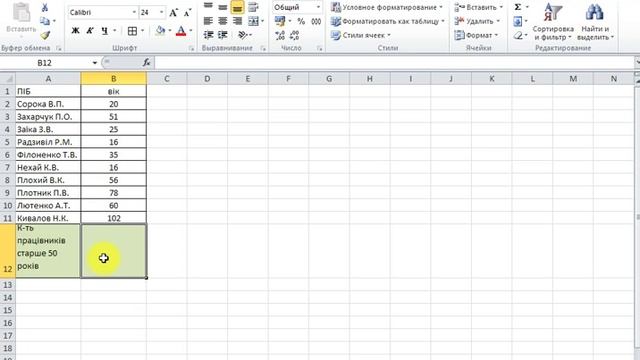Click the red font color button
The width and height of the screenshot is (640, 360).
point(181,31)
